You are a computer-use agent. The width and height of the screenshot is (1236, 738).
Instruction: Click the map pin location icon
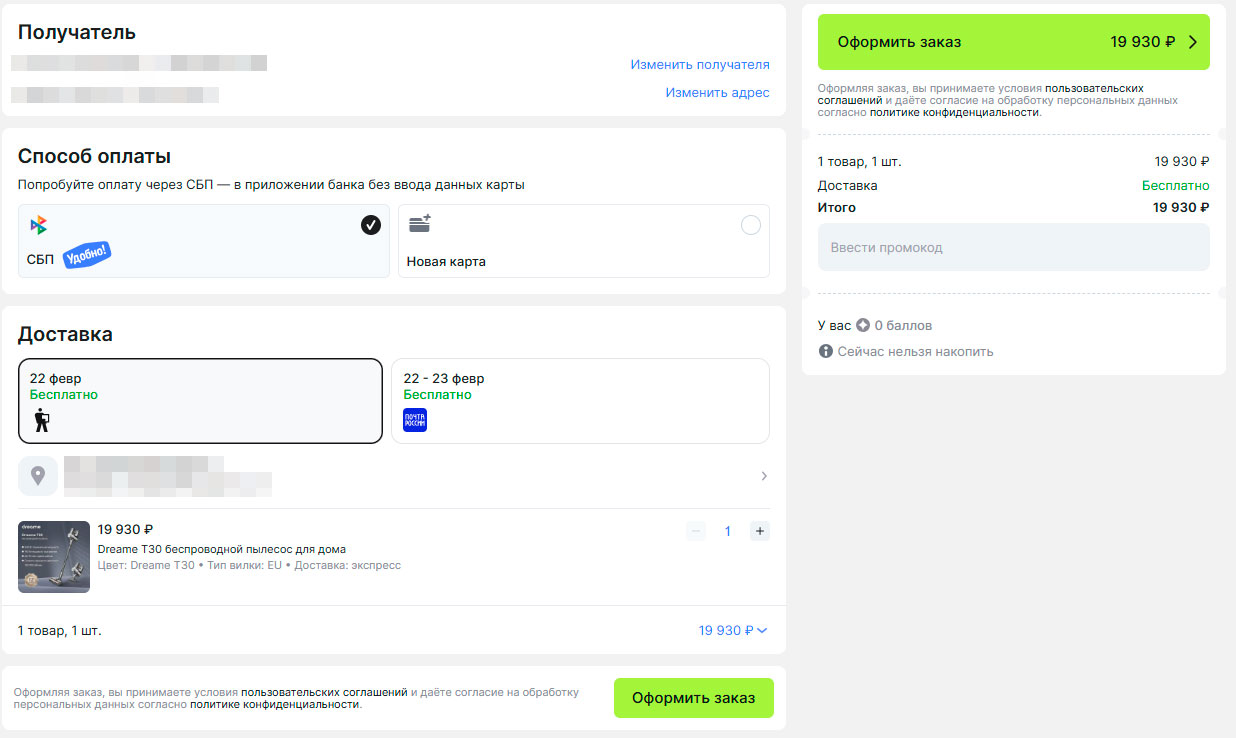coord(38,476)
